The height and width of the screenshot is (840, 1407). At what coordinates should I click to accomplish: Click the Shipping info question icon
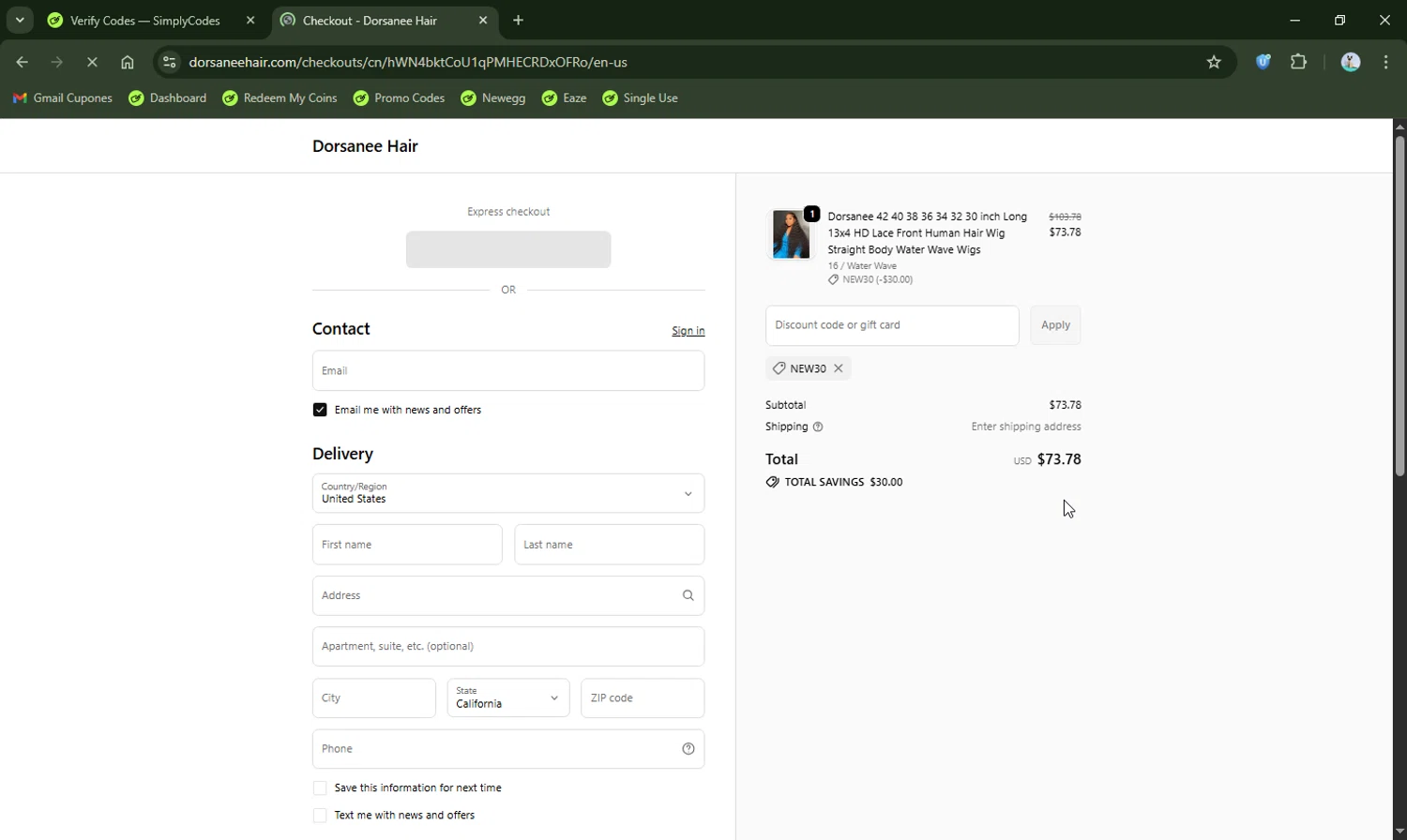tap(818, 427)
